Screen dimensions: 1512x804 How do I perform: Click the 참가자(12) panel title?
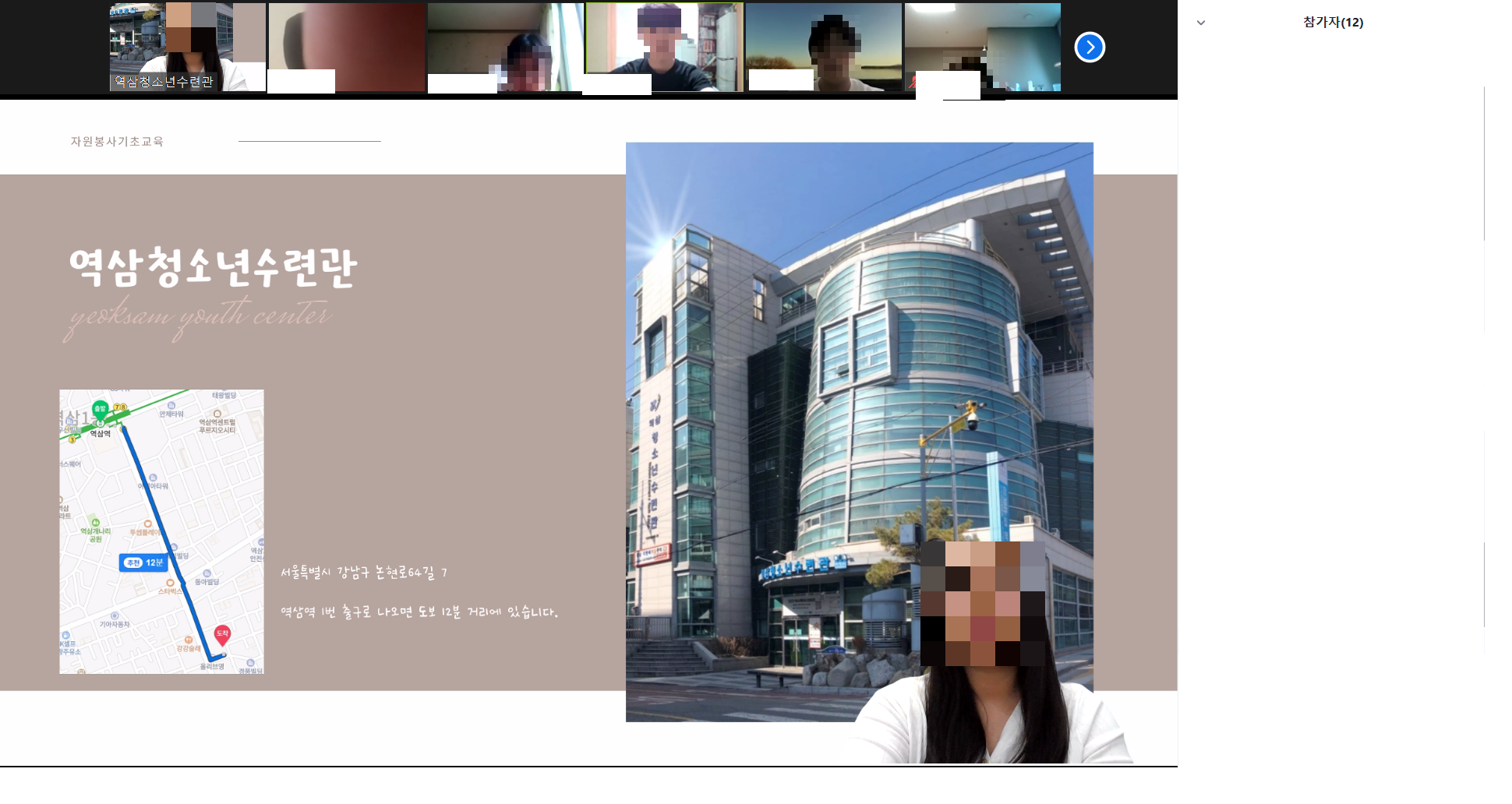pos(1333,22)
